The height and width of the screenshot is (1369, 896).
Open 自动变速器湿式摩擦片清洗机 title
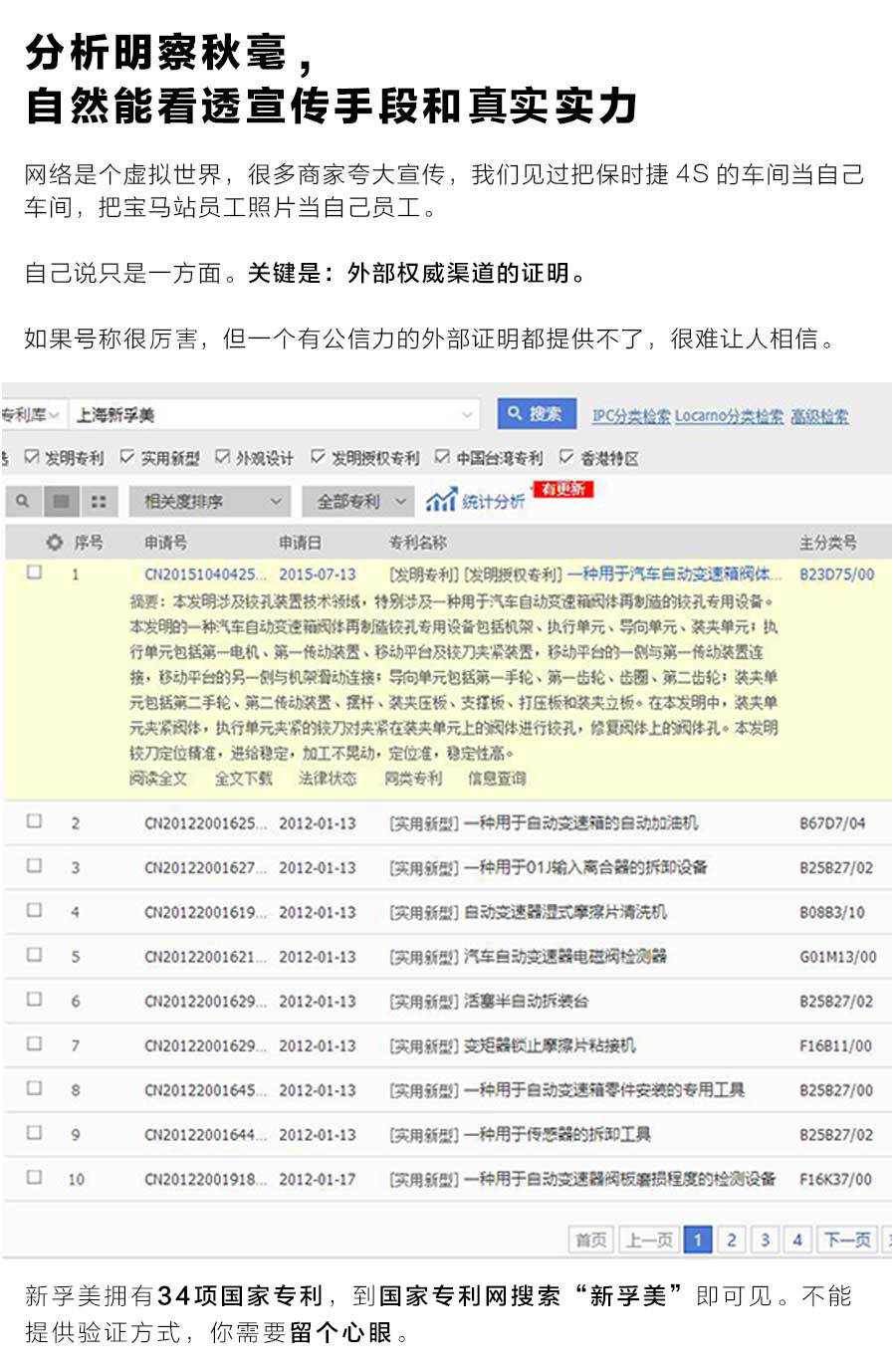pos(564,912)
